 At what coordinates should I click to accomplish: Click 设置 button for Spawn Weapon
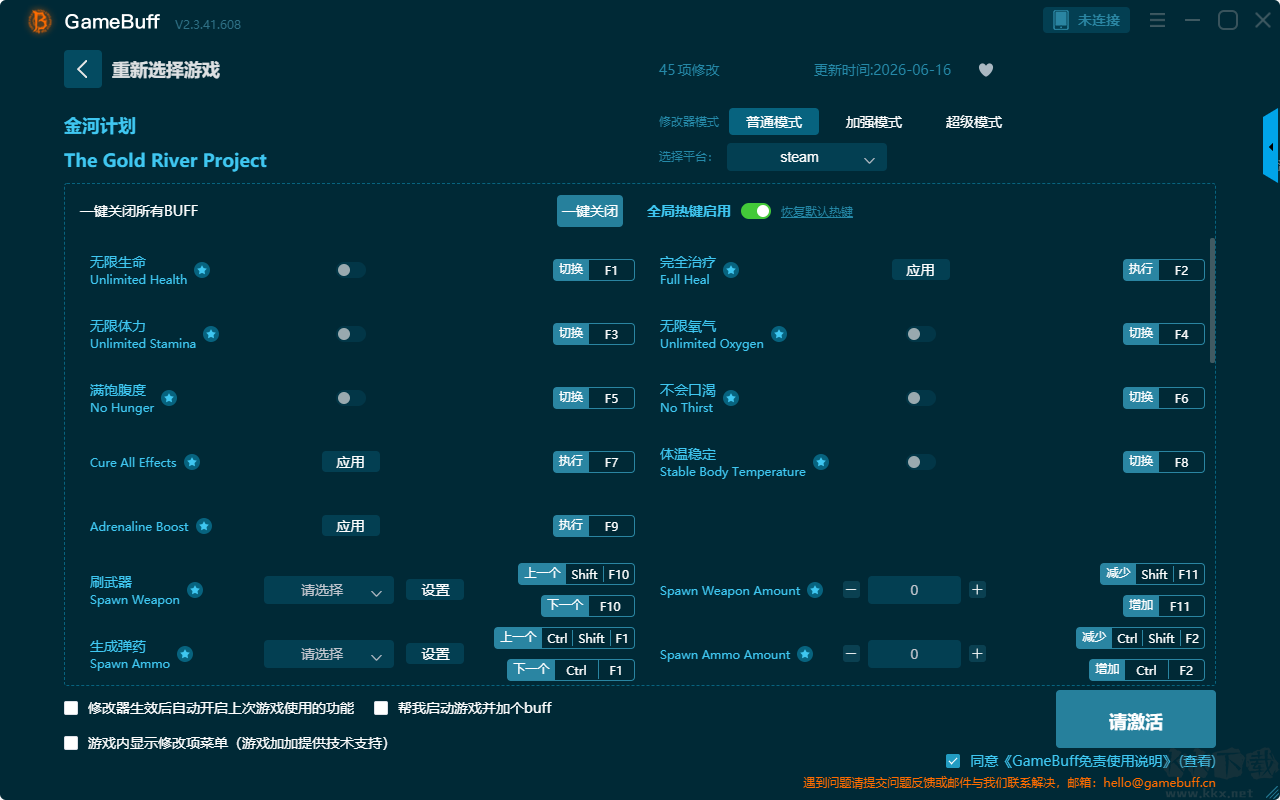[x=435, y=590]
